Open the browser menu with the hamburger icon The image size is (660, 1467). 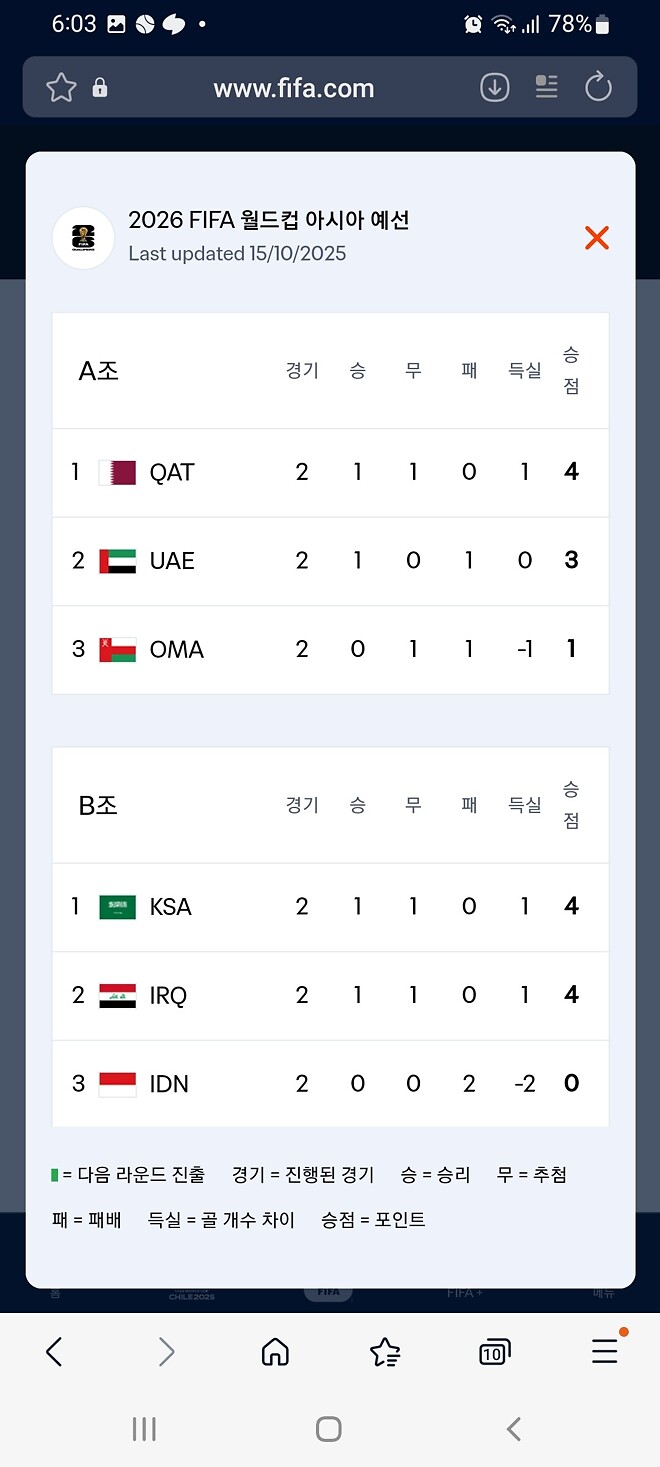604,1350
